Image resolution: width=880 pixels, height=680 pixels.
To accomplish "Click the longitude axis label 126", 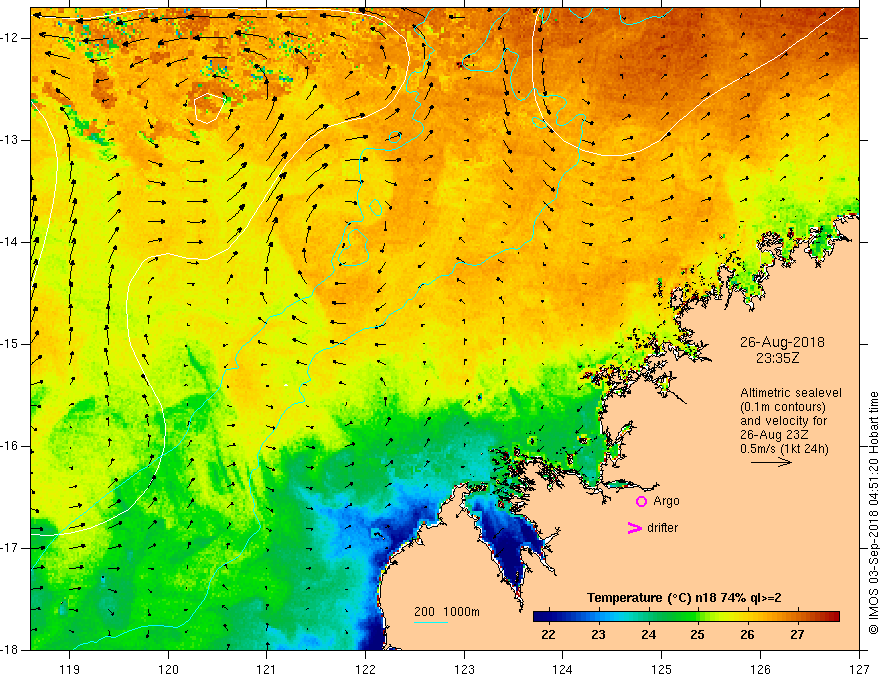I will click(x=760, y=669).
